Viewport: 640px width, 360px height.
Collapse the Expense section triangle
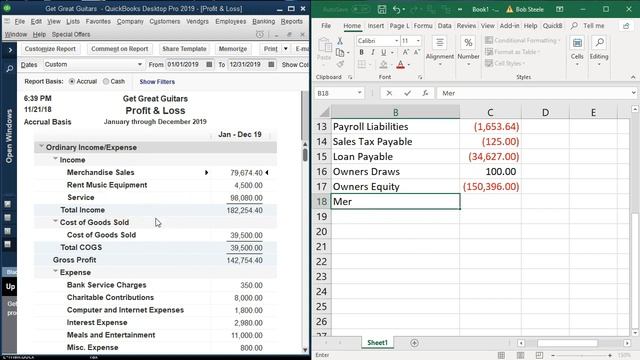(55, 271)
